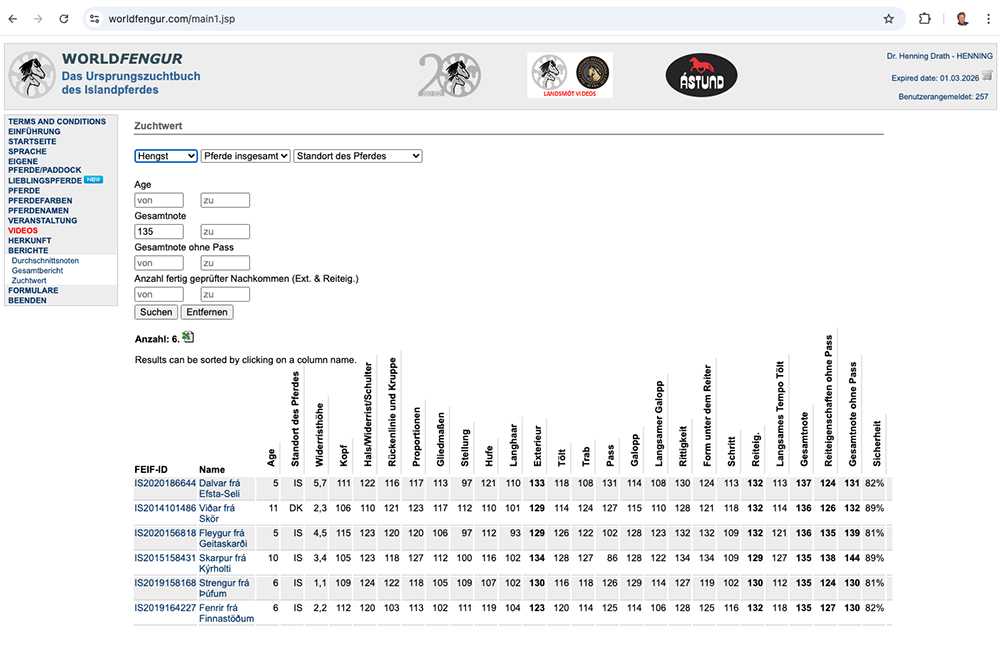Click the Ástund black oval logo
This screenshot has height=667, width=1000.
pos(701,76)
